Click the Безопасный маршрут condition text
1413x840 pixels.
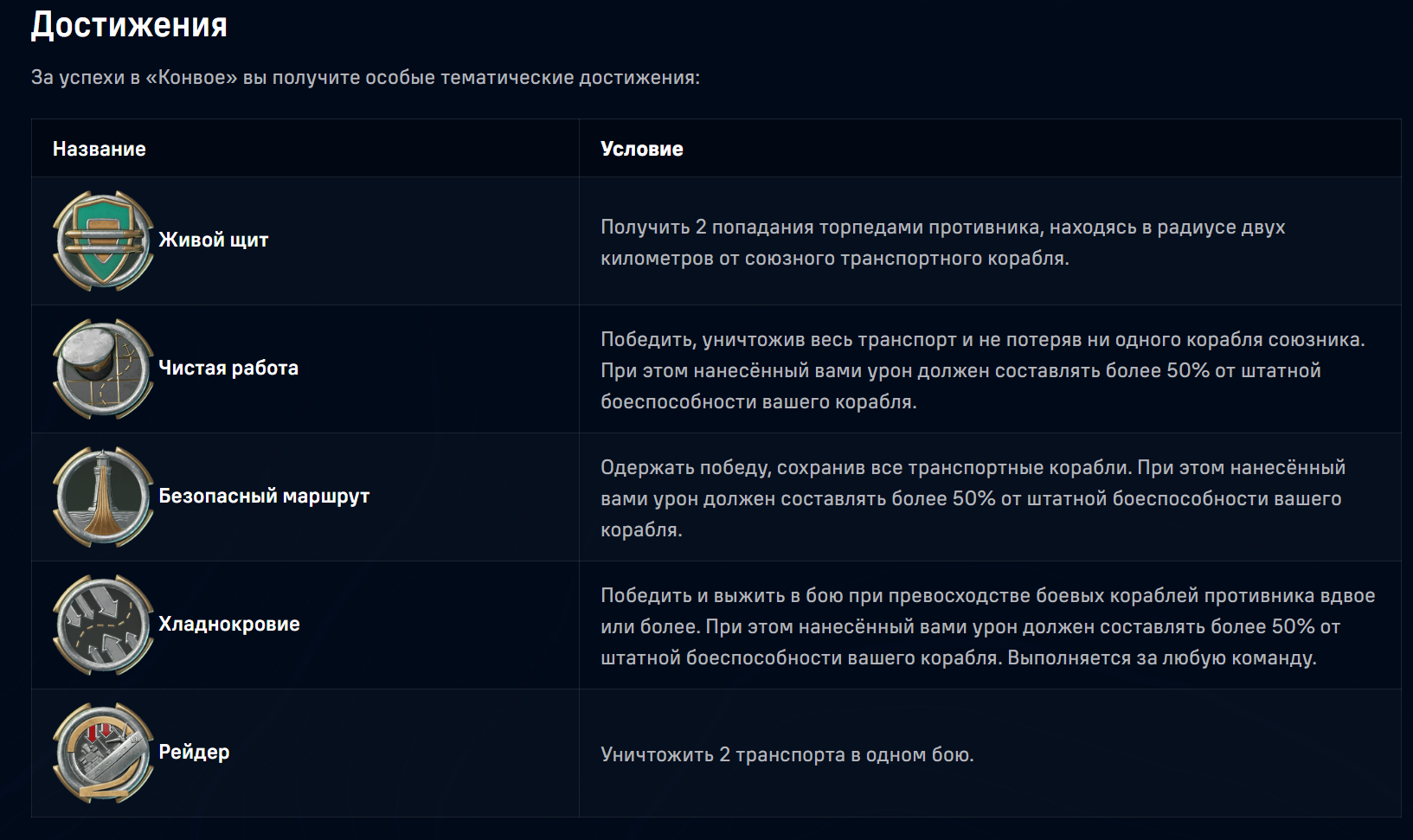(x=973, y=498)
